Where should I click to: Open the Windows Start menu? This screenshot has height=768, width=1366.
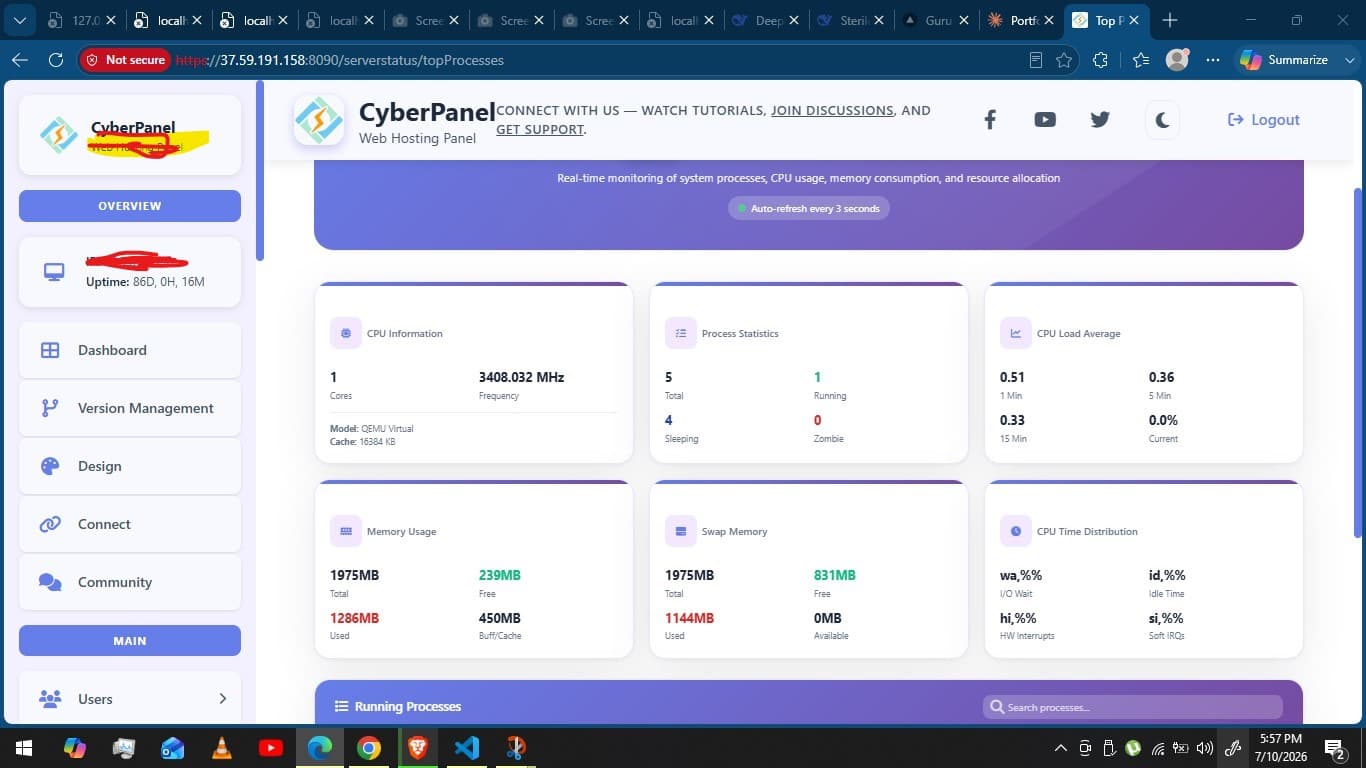(x=22, y=748)
